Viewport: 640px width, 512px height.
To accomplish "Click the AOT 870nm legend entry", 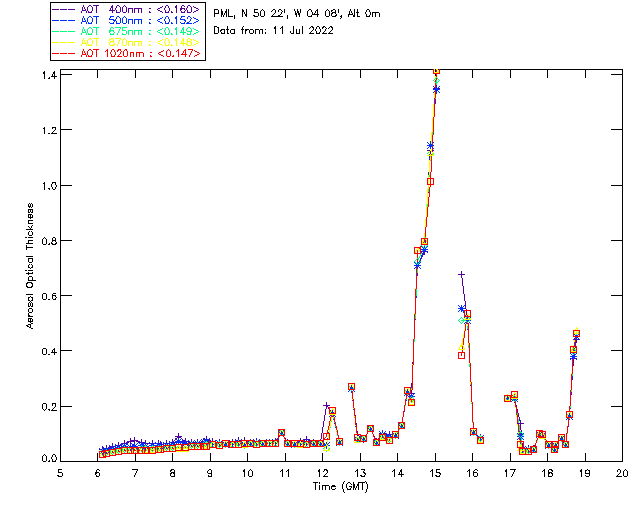I will tap(126, 42).
